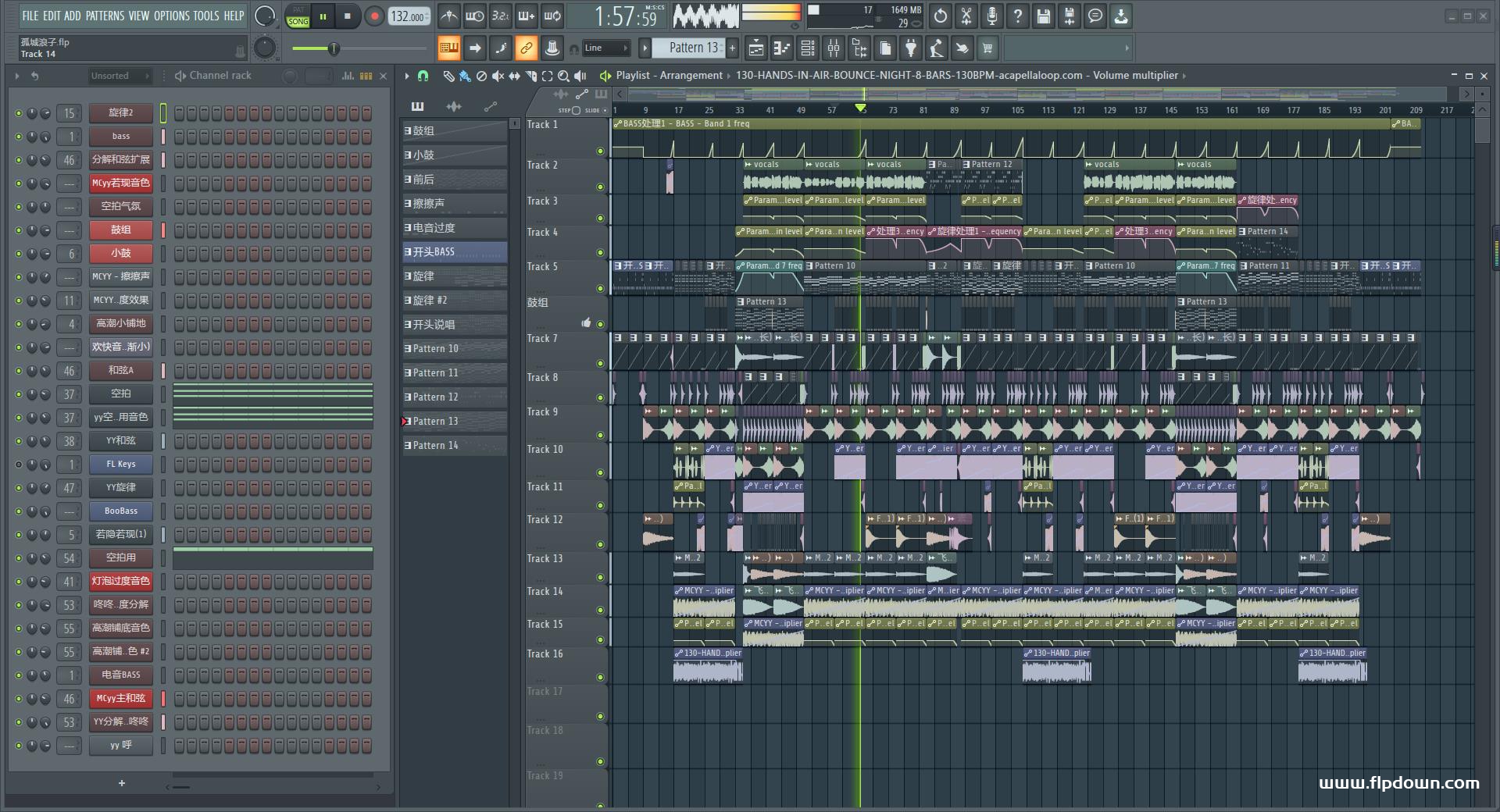Open the Channel rack options arrow

tap(16, 76)
